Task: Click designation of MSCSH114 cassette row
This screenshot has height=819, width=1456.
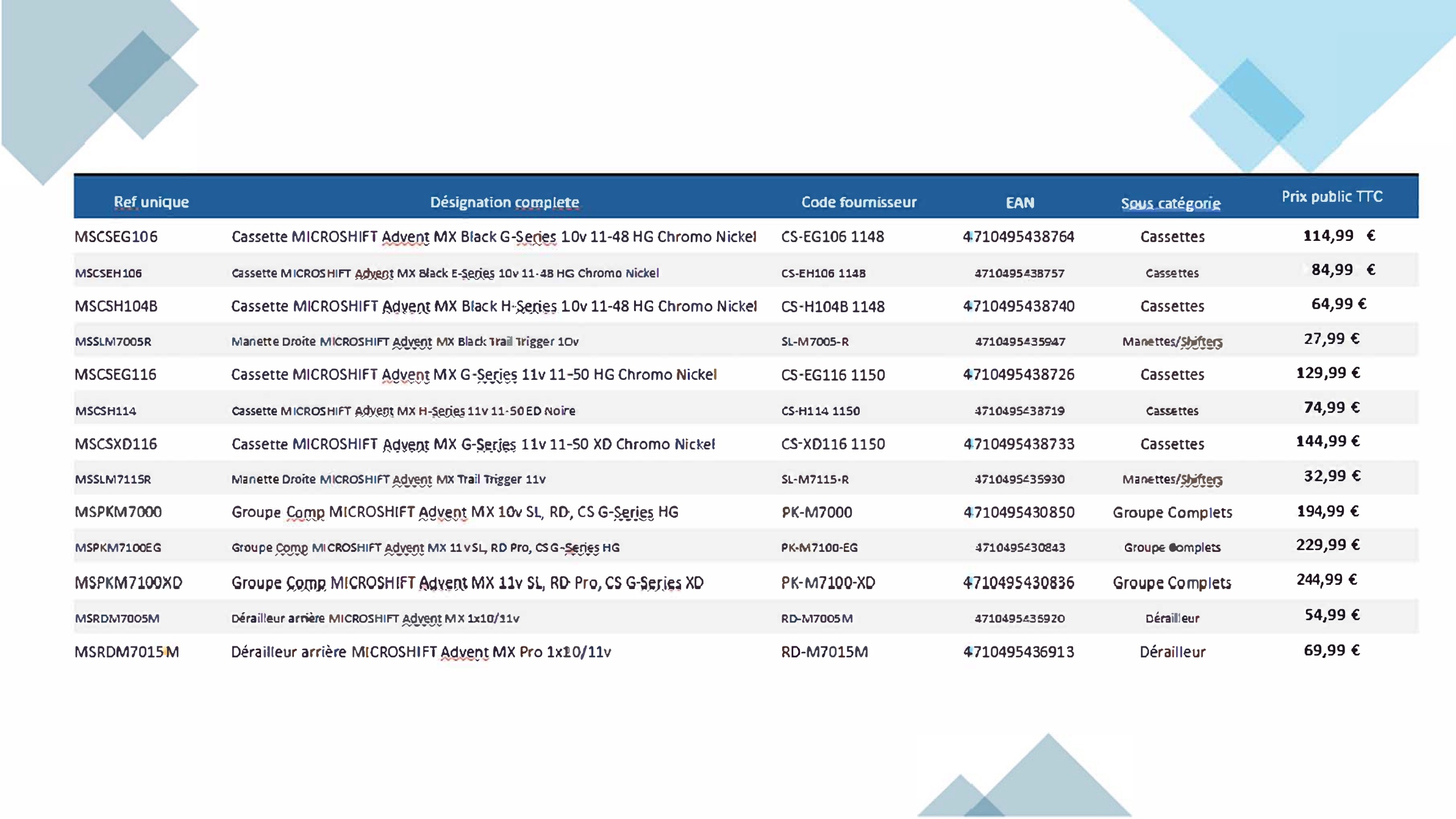Action: tap(403, 411)
